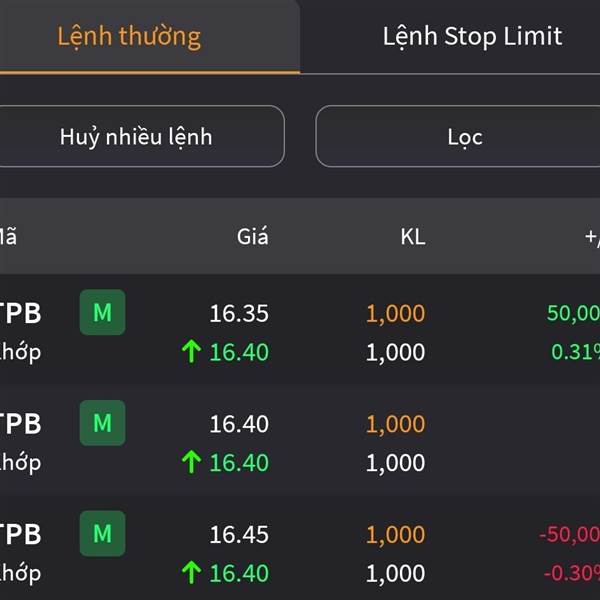Open the second TPB order row

300,442
